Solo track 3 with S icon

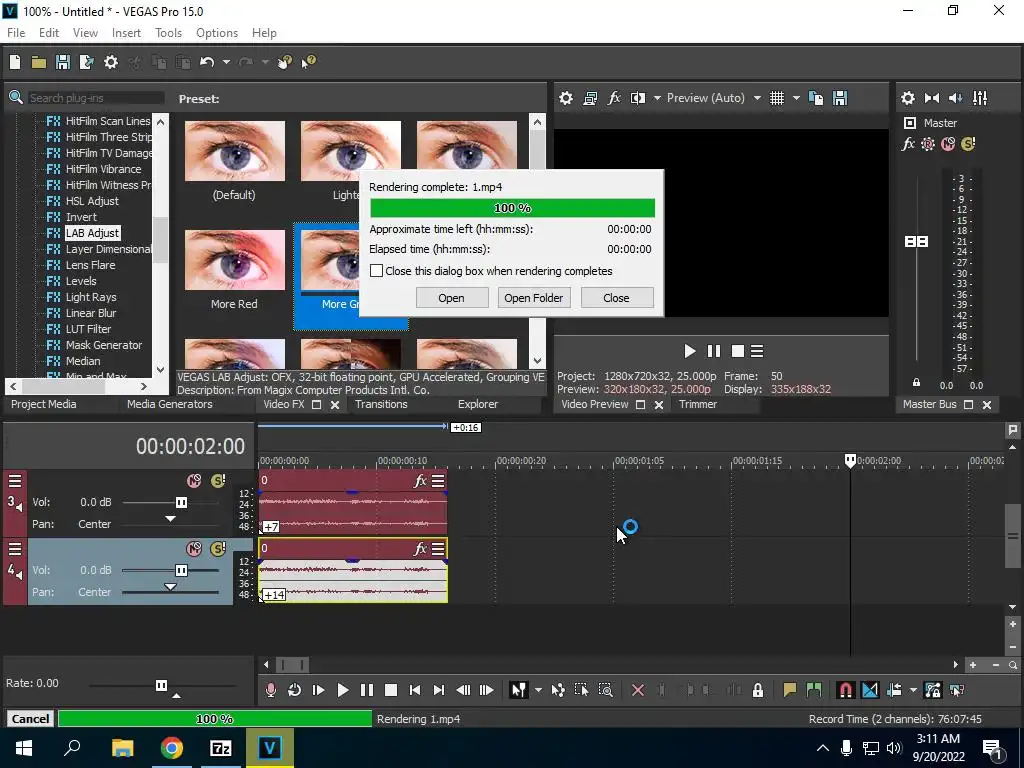click(218, 481)
